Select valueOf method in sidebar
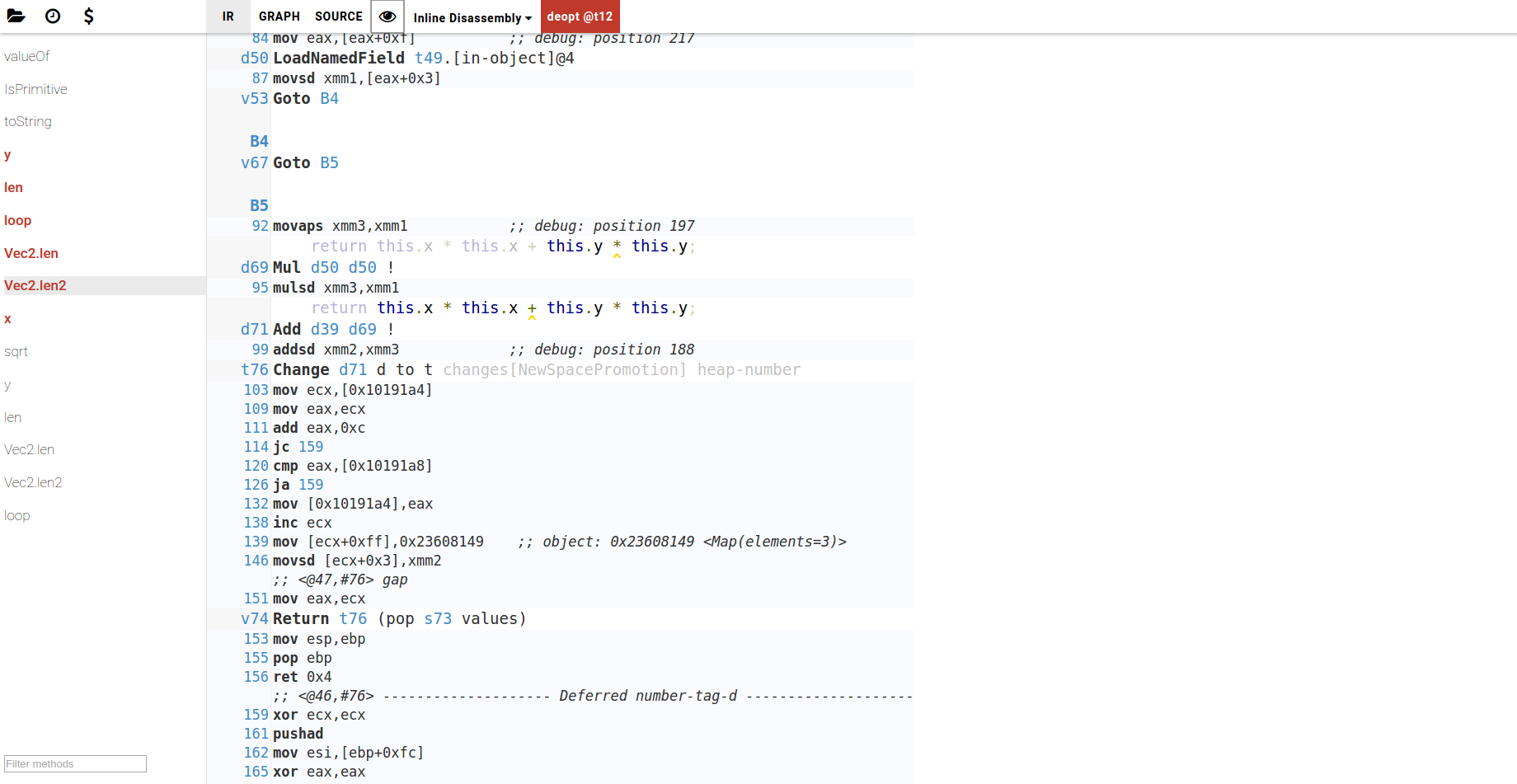 27,56
